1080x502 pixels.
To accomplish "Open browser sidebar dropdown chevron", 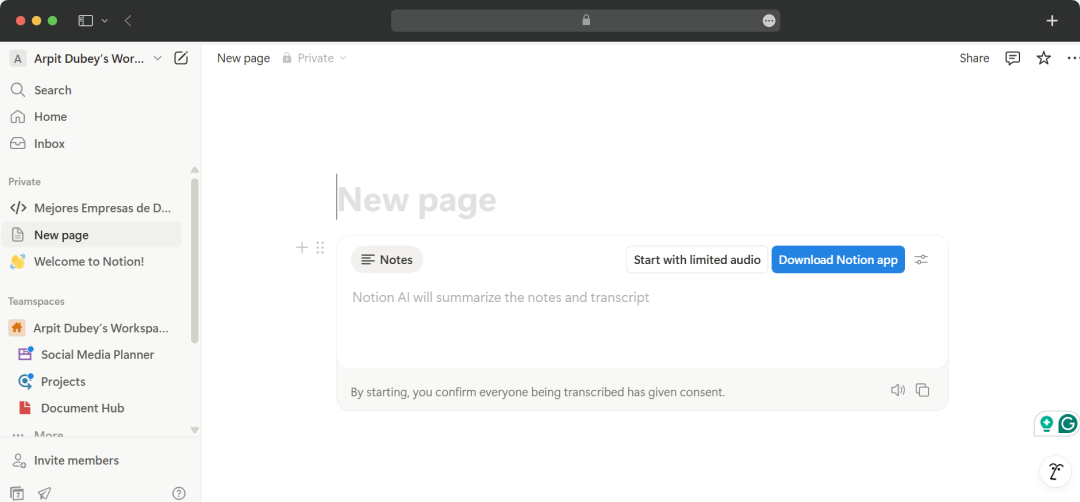I will point(105,21).
